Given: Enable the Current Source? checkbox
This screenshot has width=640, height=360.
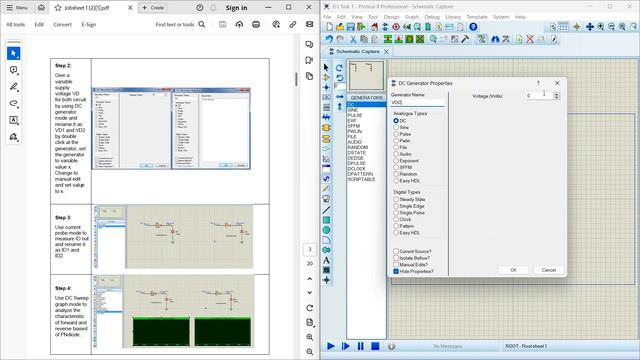Looking at the screenshot, I should [396, 251].
